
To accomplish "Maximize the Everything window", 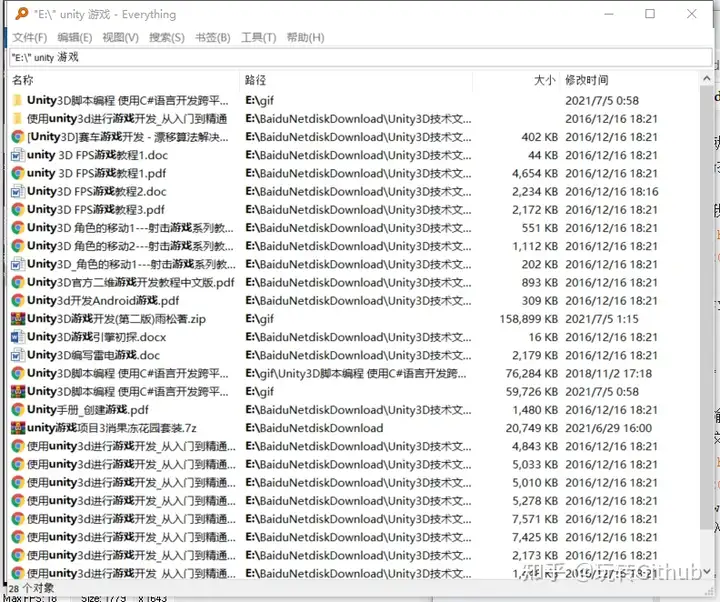I will coord(650,14).
